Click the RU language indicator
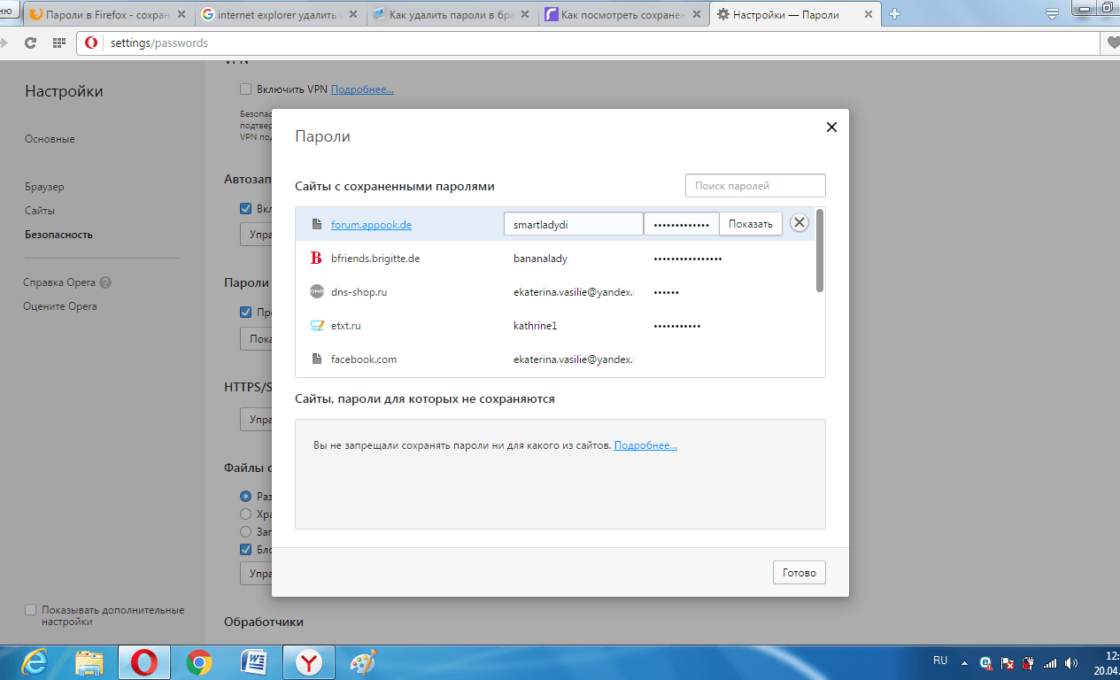 (940, 660)
